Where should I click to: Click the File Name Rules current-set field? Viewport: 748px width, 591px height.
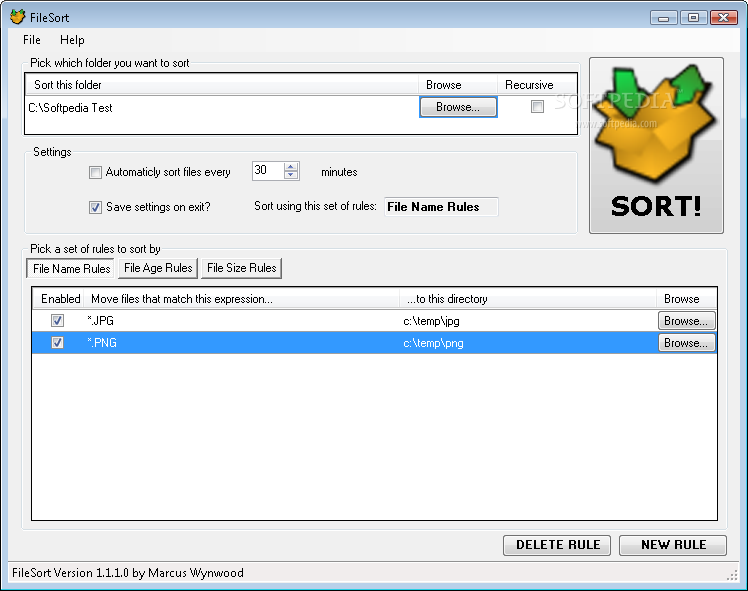tap(441, 207)
